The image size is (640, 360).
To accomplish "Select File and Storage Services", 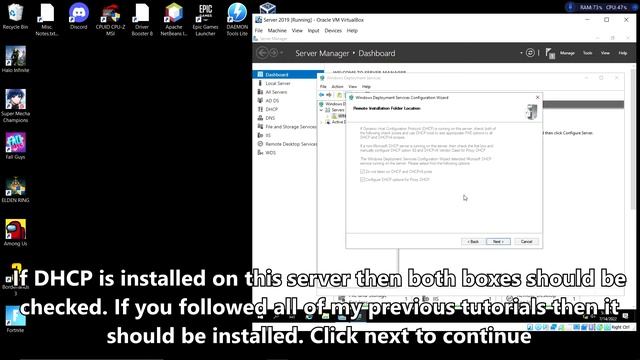I will [x=288, y=127].
